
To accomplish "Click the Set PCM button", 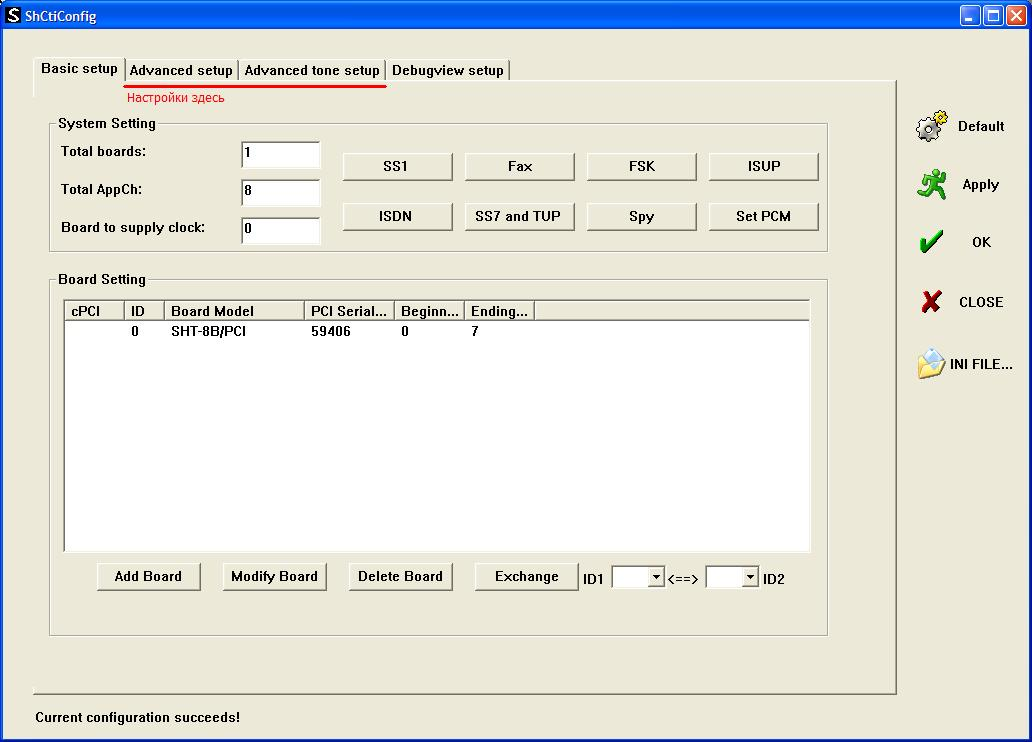I will click(x=763, y=216).
